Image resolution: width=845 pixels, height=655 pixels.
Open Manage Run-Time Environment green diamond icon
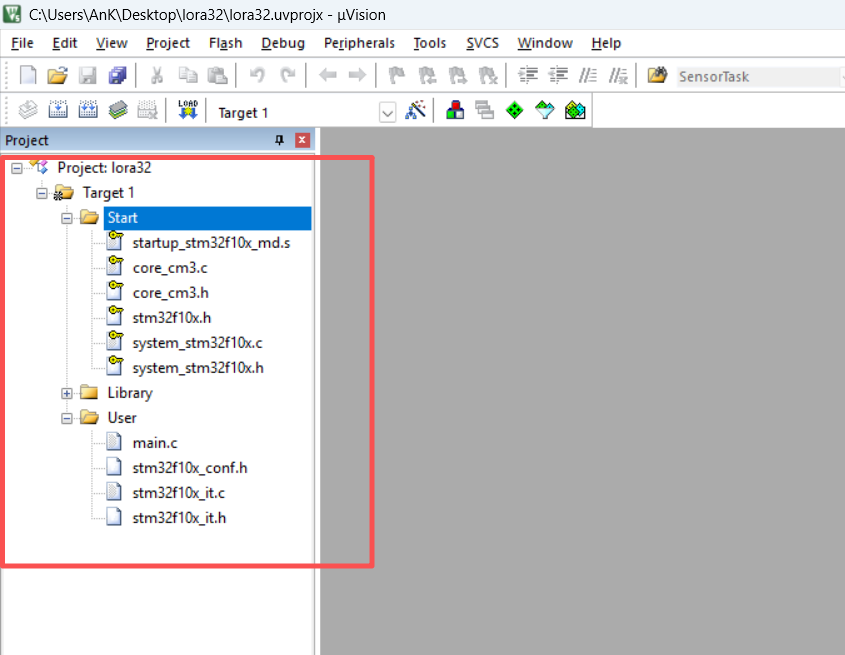pos(515,111)
